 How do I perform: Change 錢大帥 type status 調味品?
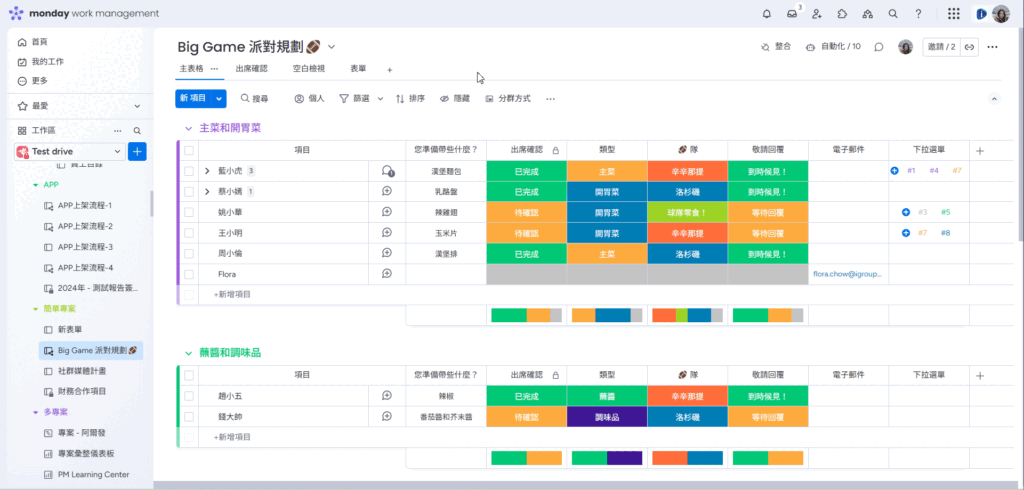[x=607, y=417]
